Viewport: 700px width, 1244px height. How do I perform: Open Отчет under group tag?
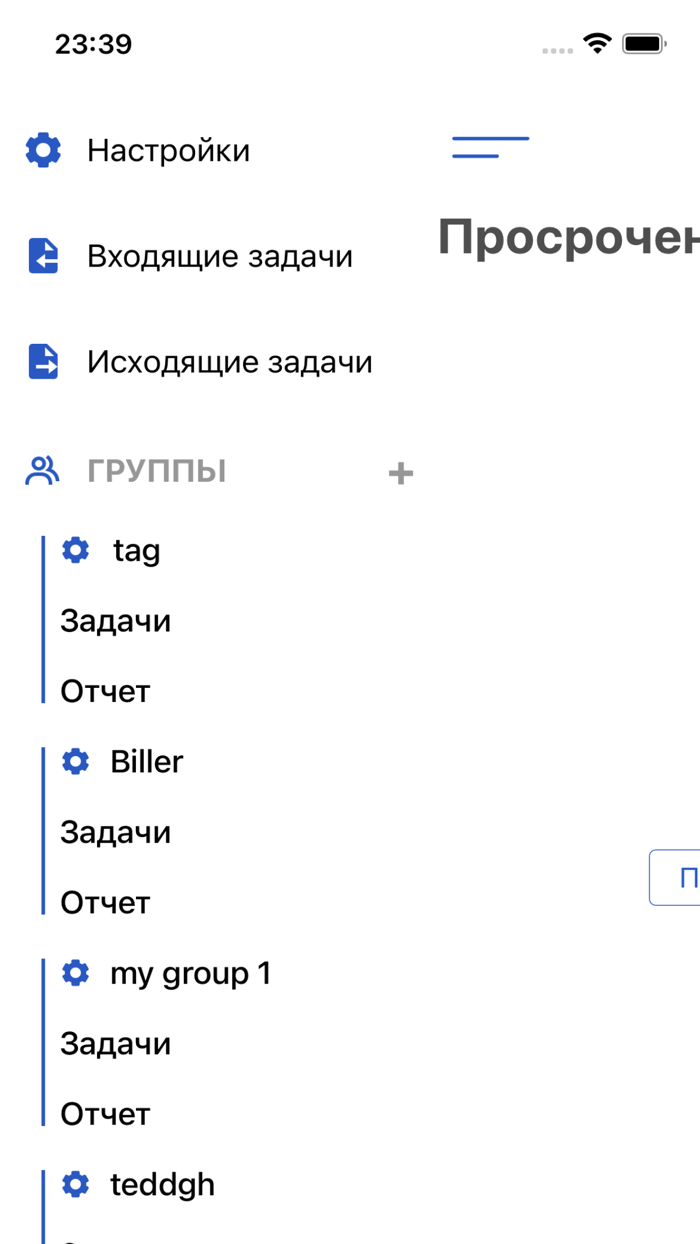[105, 691]
